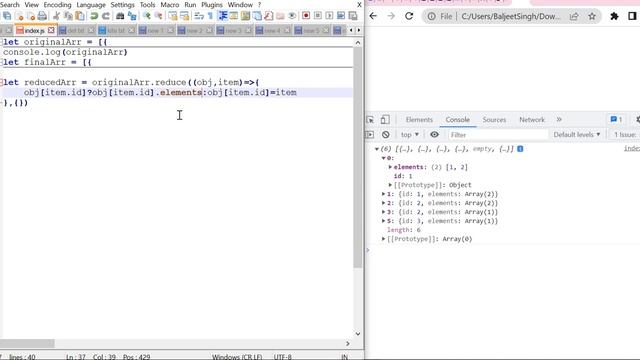Click the Zoom In magnifier icon
This screenshot has width=640, height=360.
(146, 16)
